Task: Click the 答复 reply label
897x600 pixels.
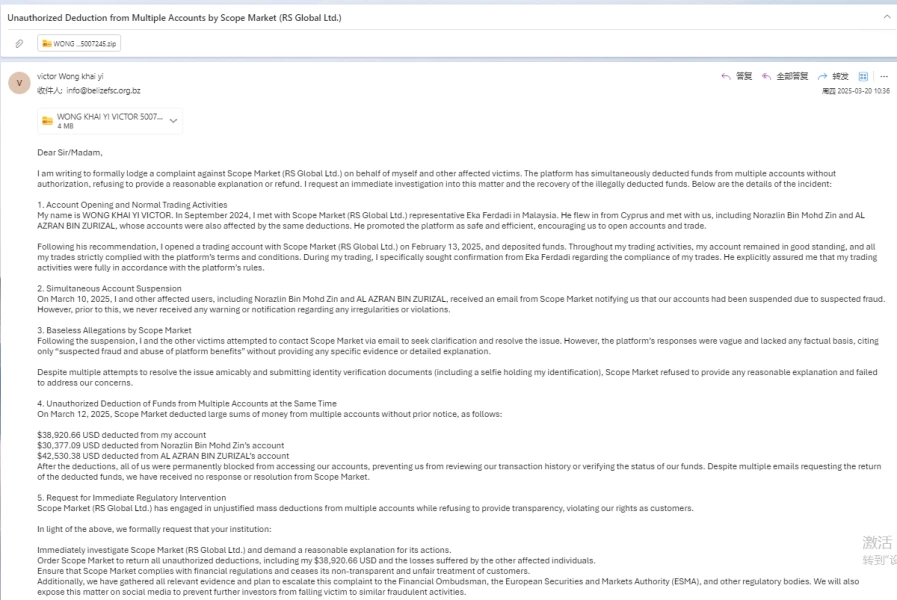Action: click(744, 76)
